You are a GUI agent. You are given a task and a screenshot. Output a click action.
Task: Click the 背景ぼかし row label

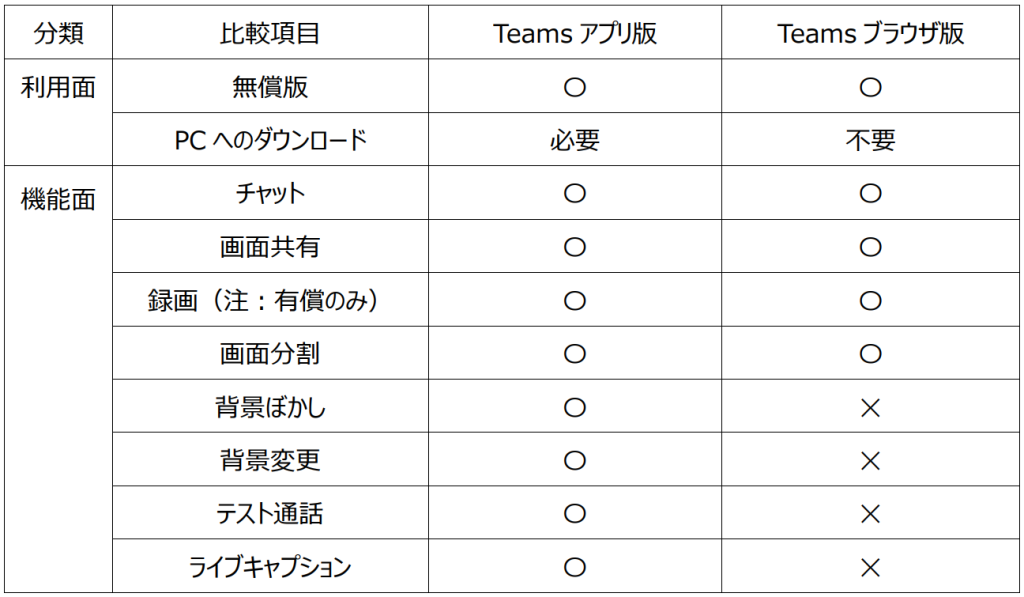[x=270, y=407]
